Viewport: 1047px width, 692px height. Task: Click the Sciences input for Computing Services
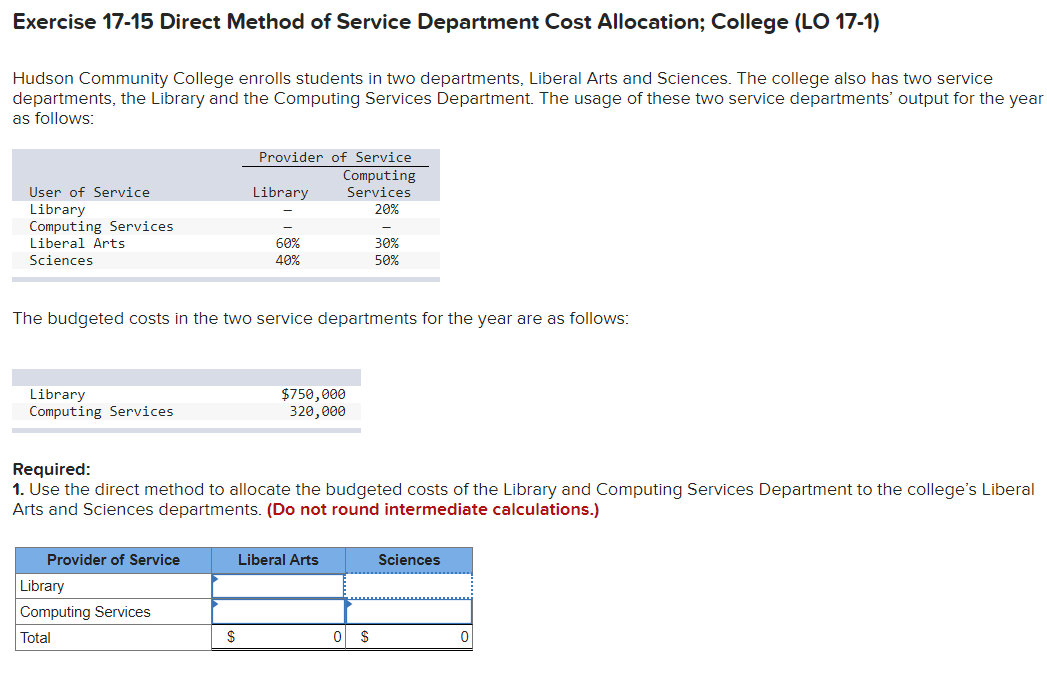tap(410, 611)
